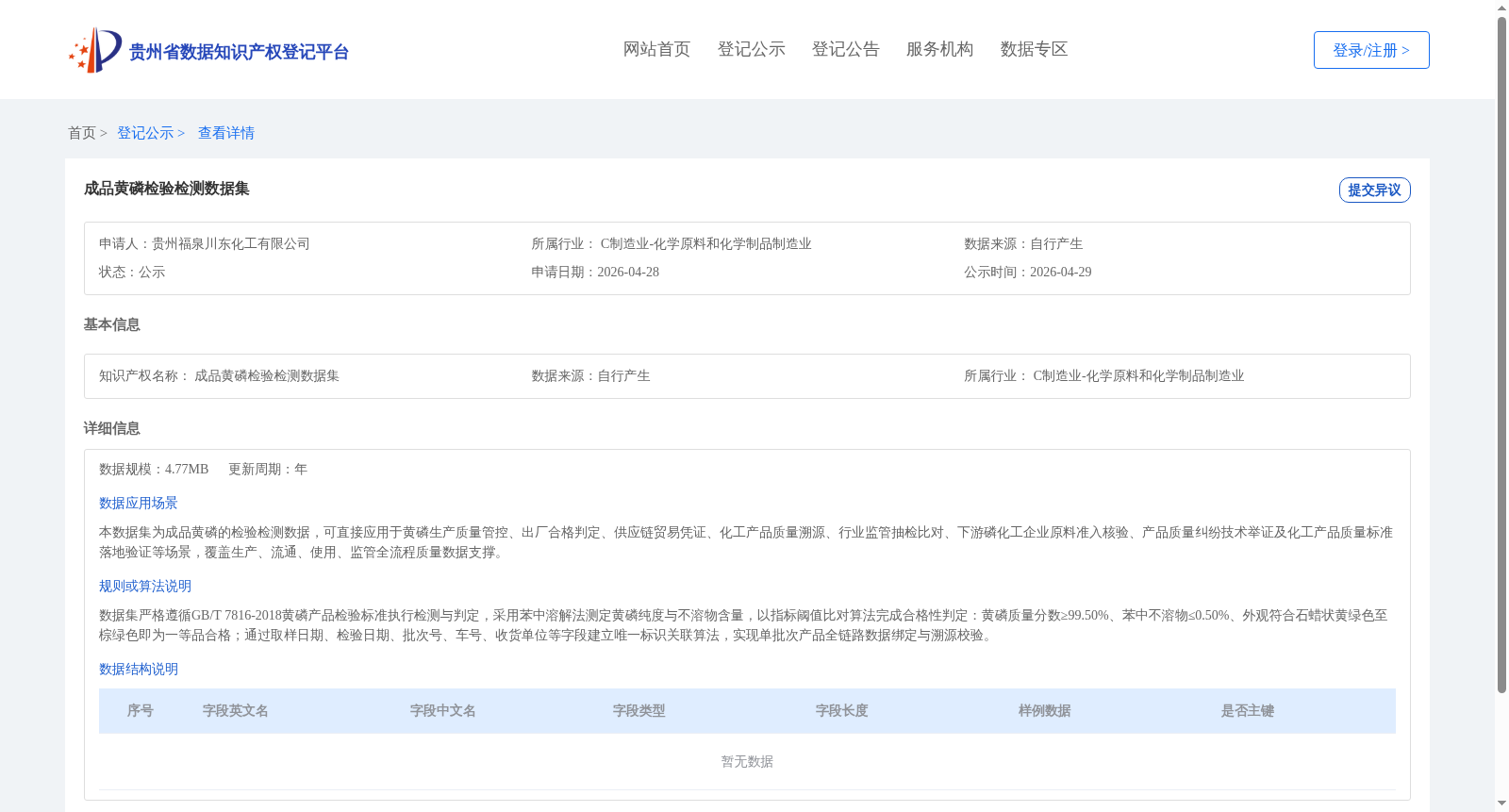Click the 申请日期：2026-04-28 text
Screen dimensions: 1509x812
[x=595, y=272]
